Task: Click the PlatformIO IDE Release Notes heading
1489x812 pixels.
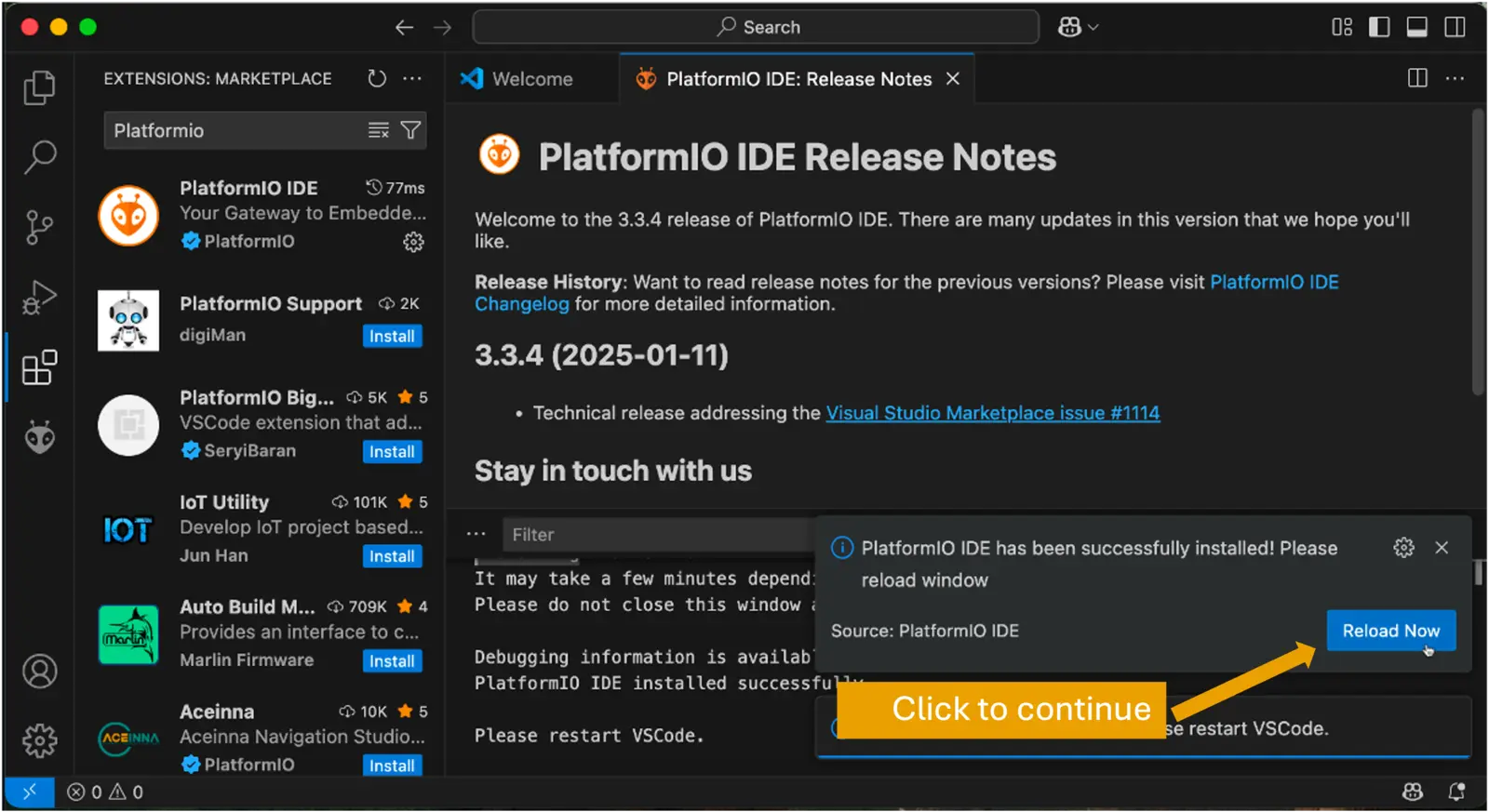Action: click(798, 157)
